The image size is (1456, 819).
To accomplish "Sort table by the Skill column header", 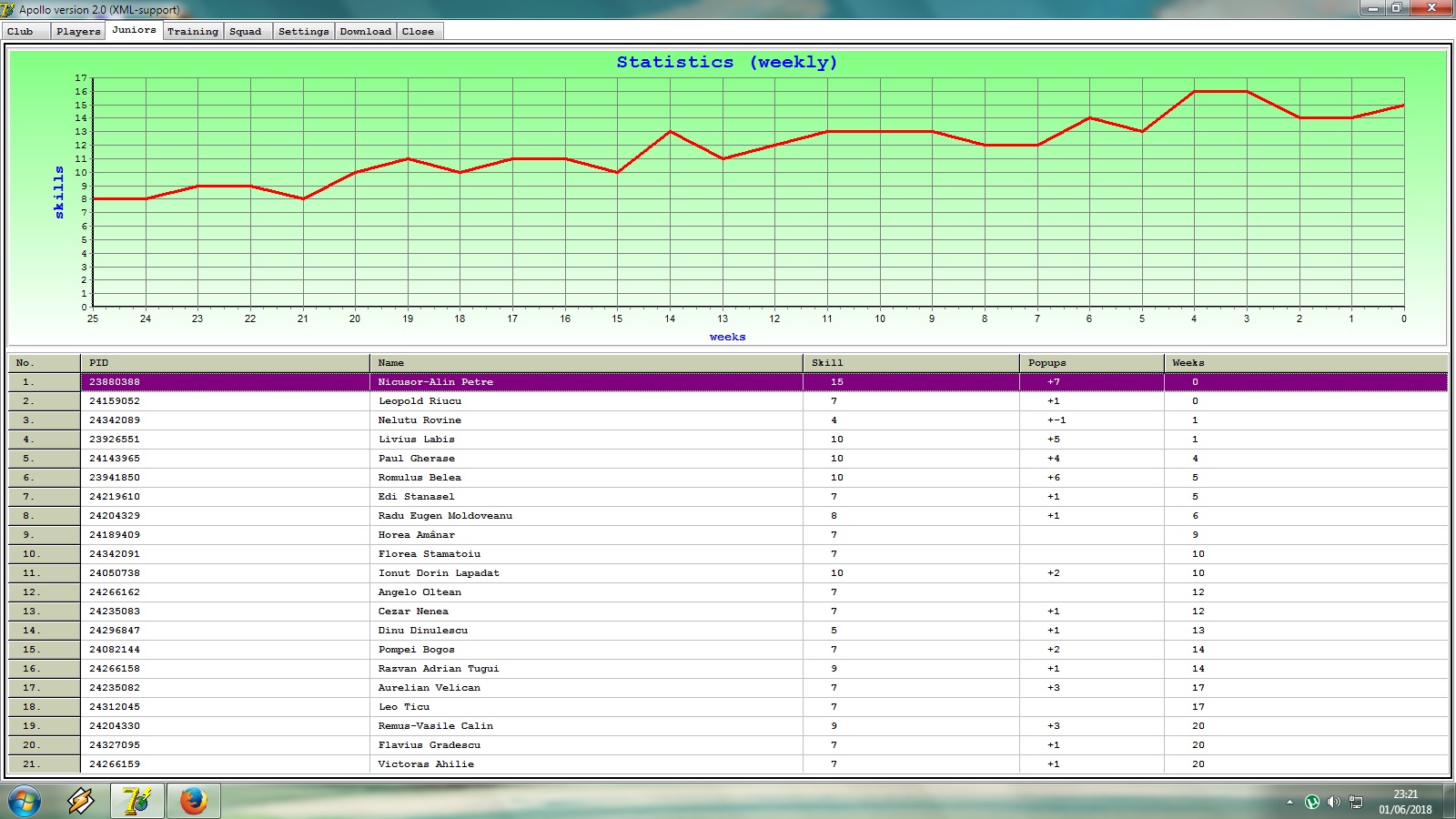I will 911,363.
